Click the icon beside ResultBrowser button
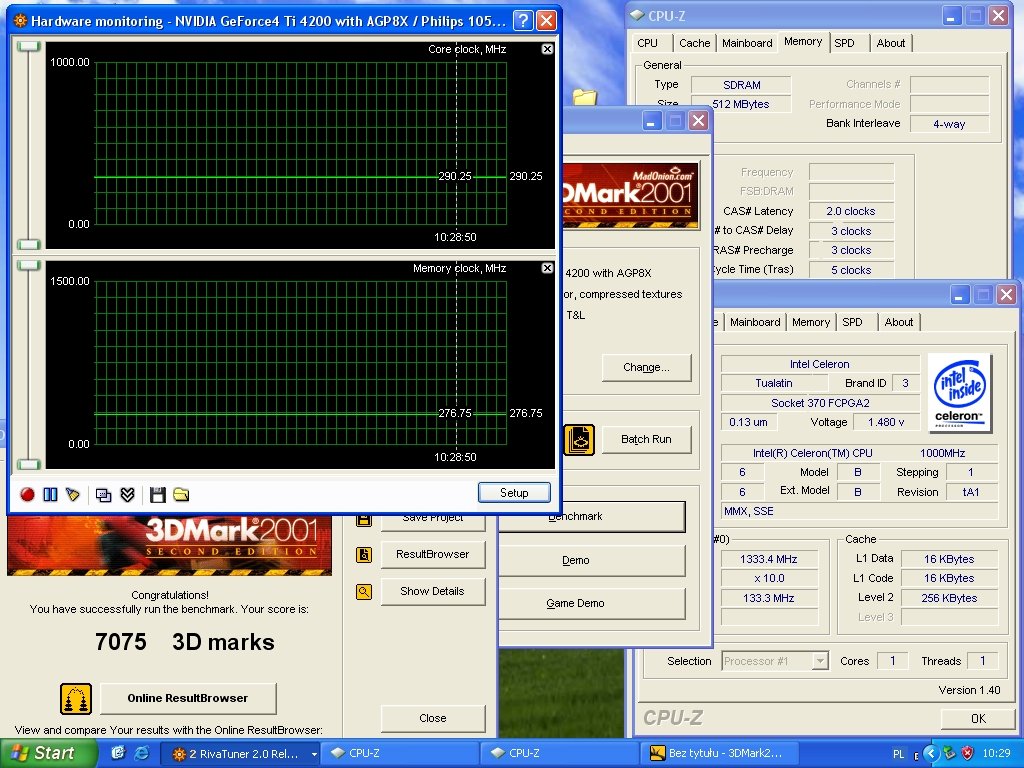 click(364, 554)
